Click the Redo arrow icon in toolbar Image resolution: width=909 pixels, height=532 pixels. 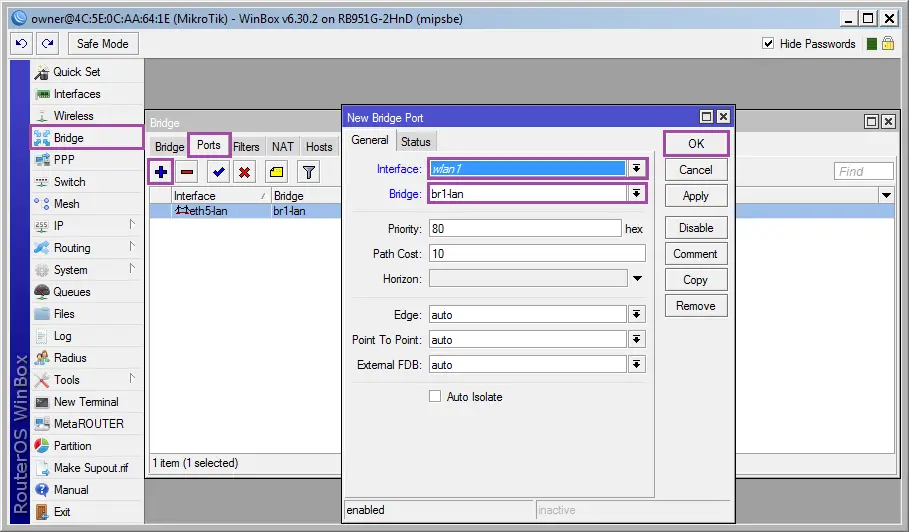pyautogui.click(x=48, y=43)
